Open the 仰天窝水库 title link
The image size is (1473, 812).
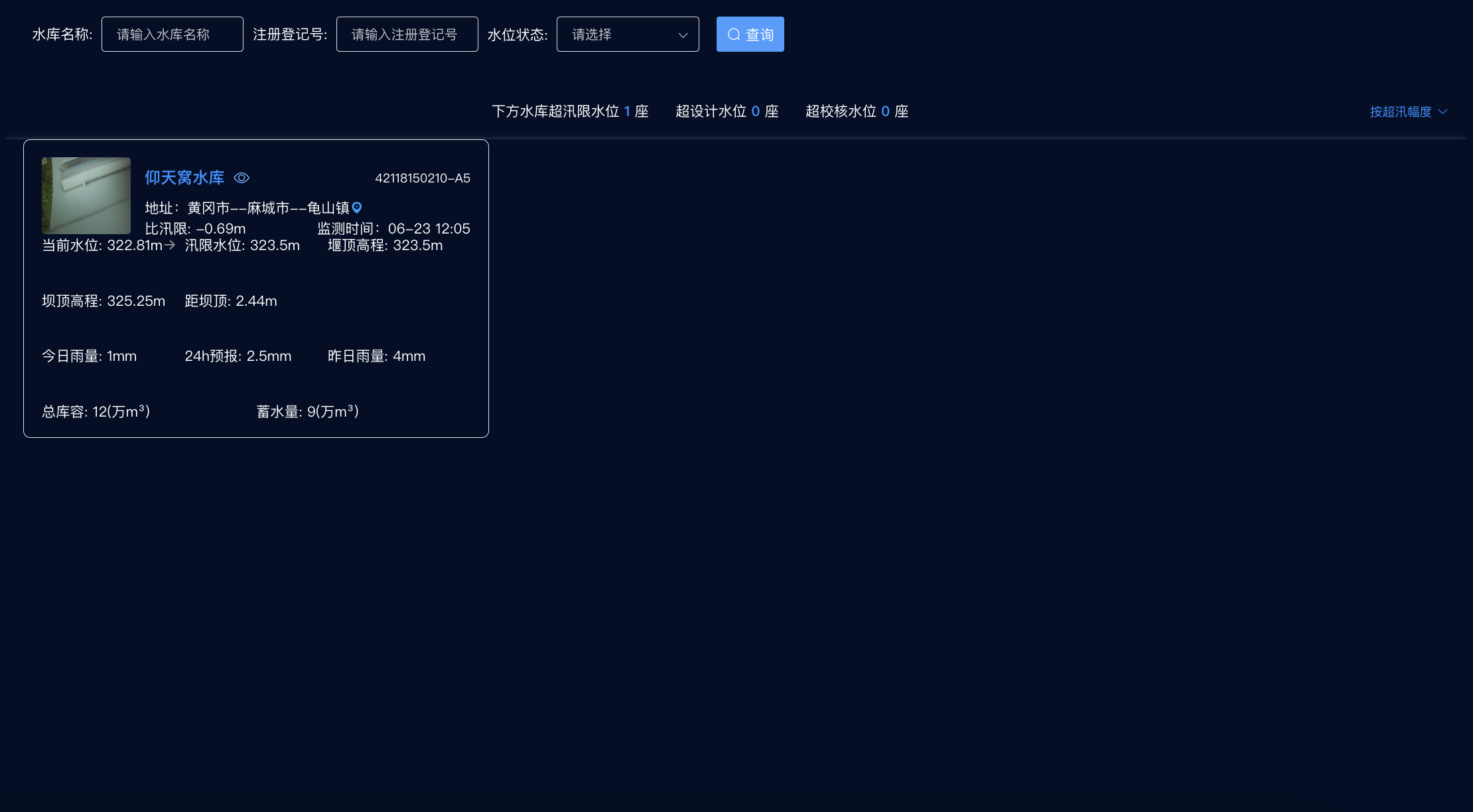[184, 178]
